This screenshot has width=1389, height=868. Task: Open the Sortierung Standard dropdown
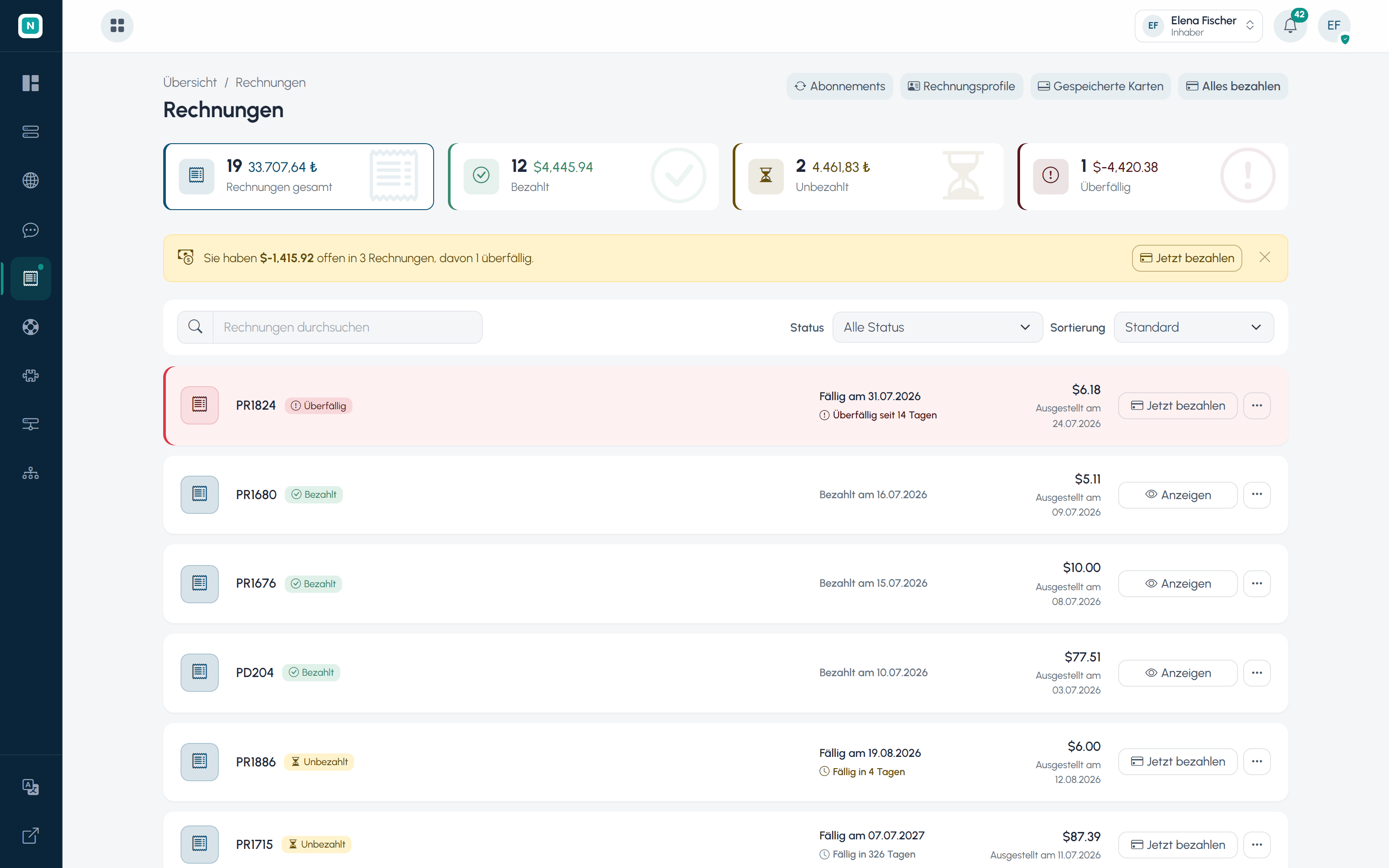point(1193,327)
